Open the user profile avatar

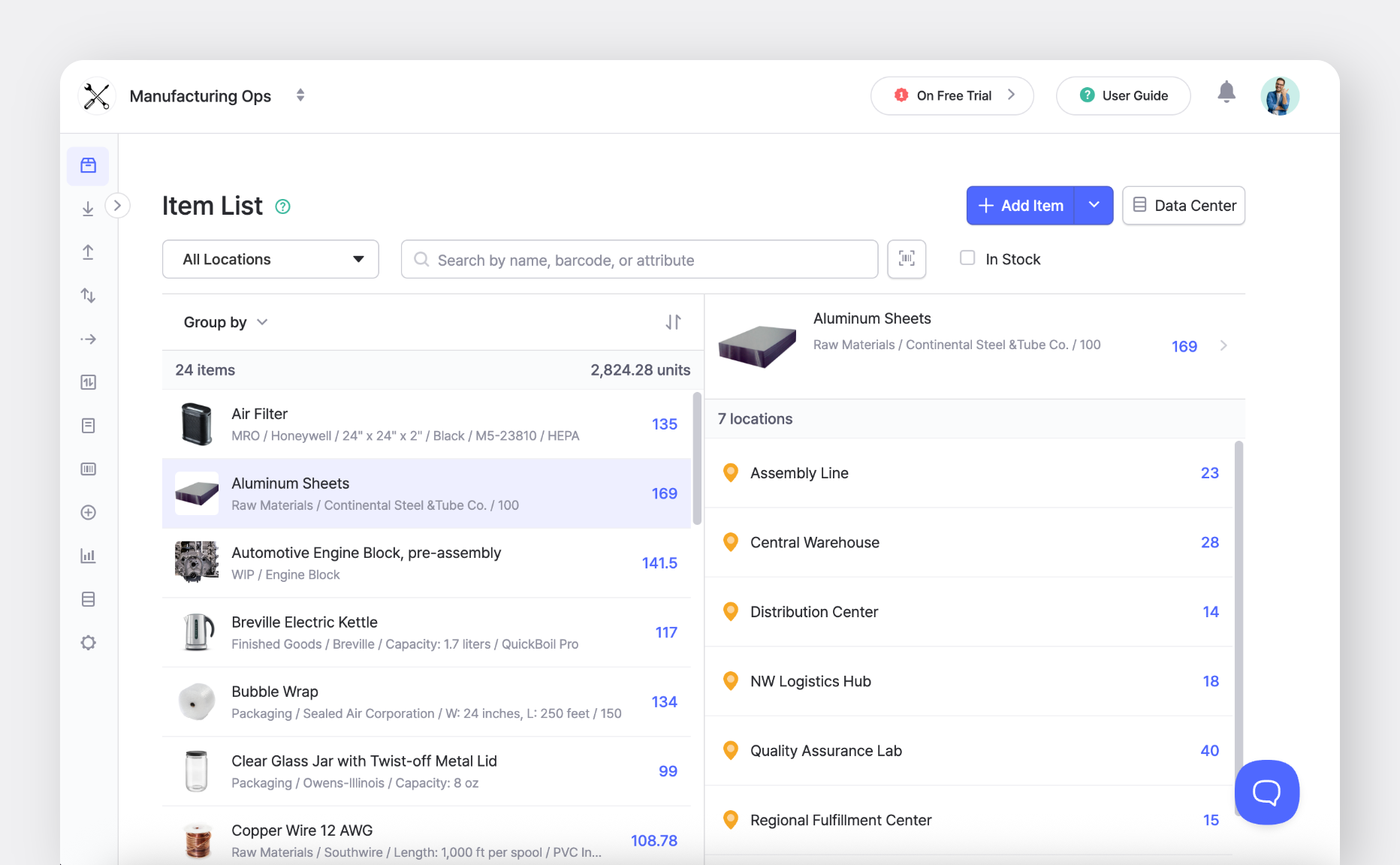(1280, 96)
